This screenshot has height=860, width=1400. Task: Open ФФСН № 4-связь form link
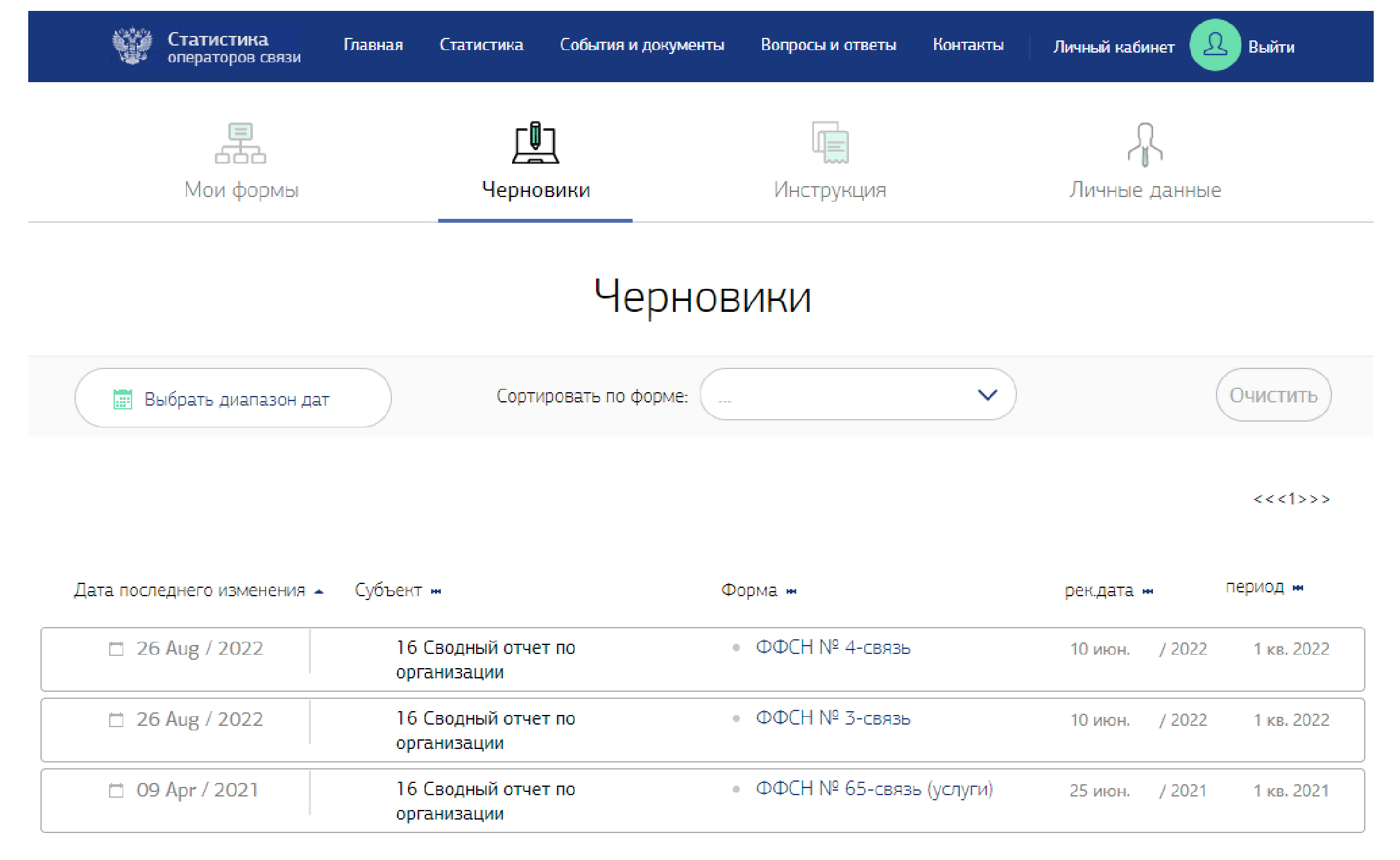[833, 648]
